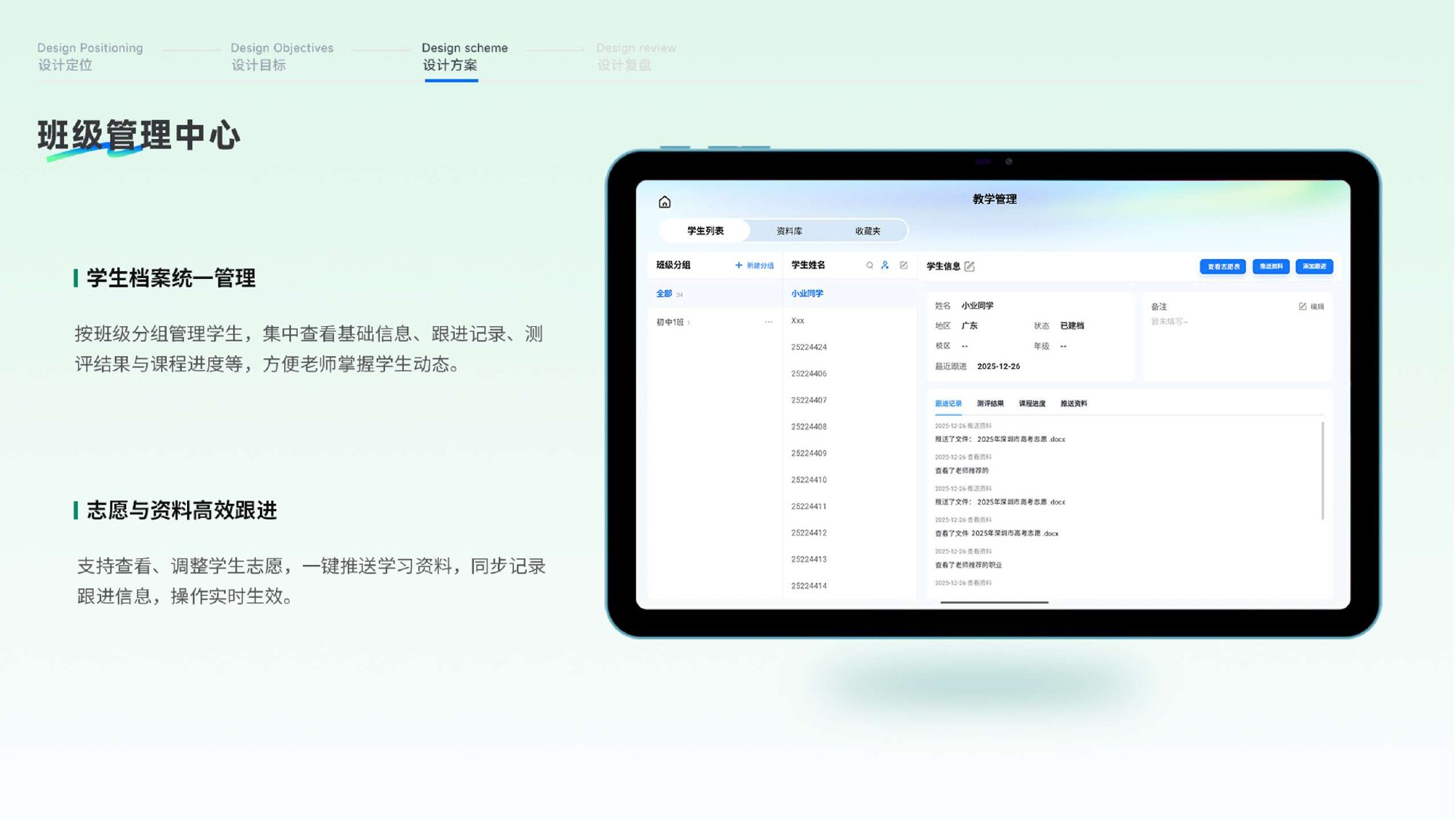Select student 25224409

[x=850, y=454]
